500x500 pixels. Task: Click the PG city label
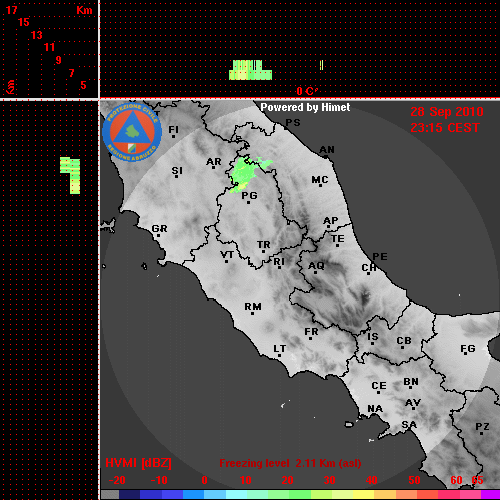pos(249,196)
